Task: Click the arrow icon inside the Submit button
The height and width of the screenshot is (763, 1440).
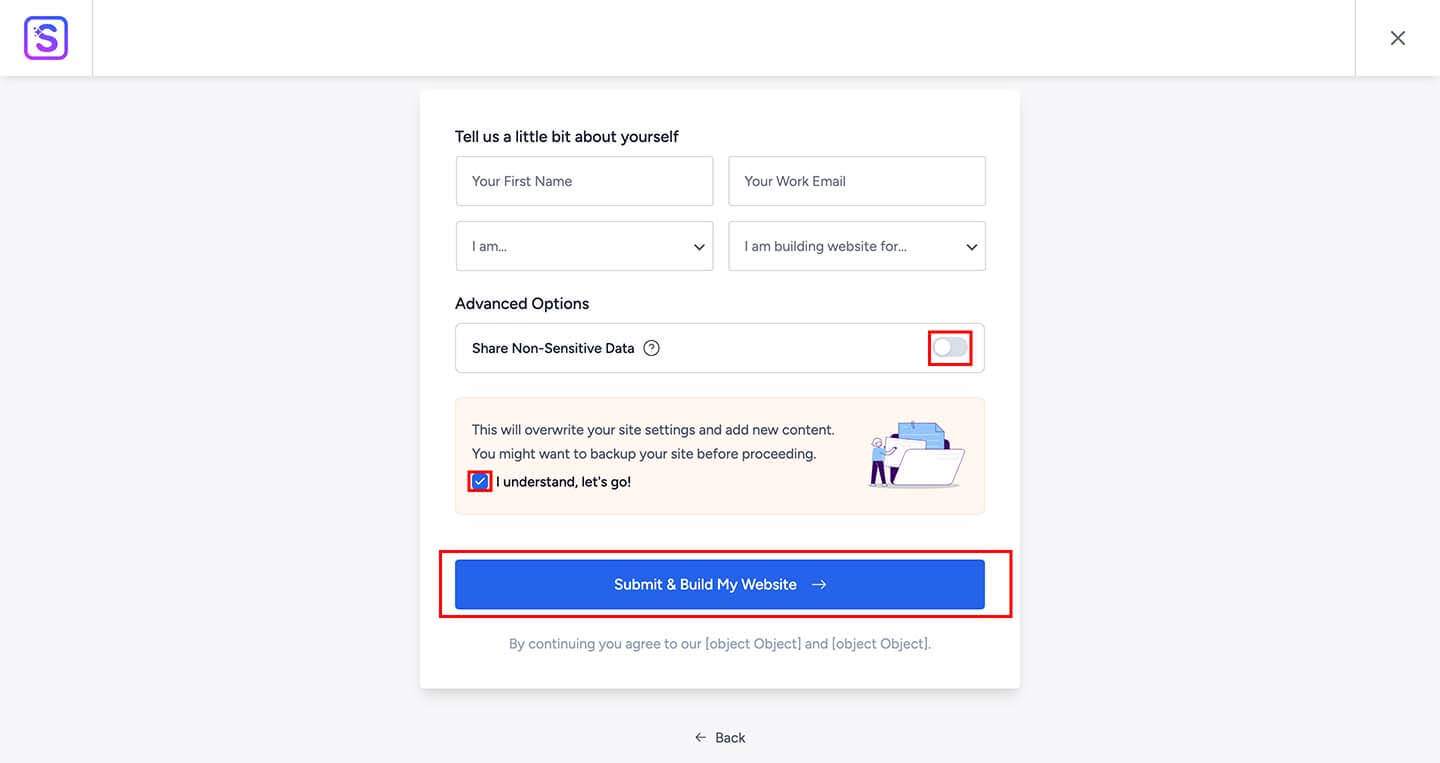Action: tap(819, 585)
